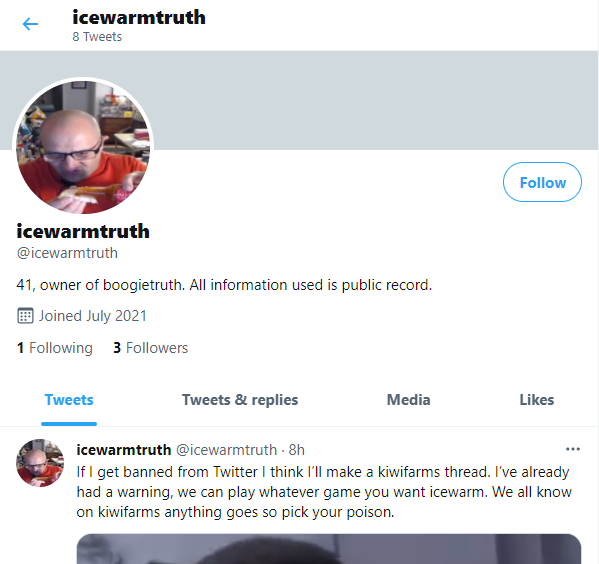Open the Tweets & replies tab
Screen dimensions: 599x564
[x=240, y=400]
